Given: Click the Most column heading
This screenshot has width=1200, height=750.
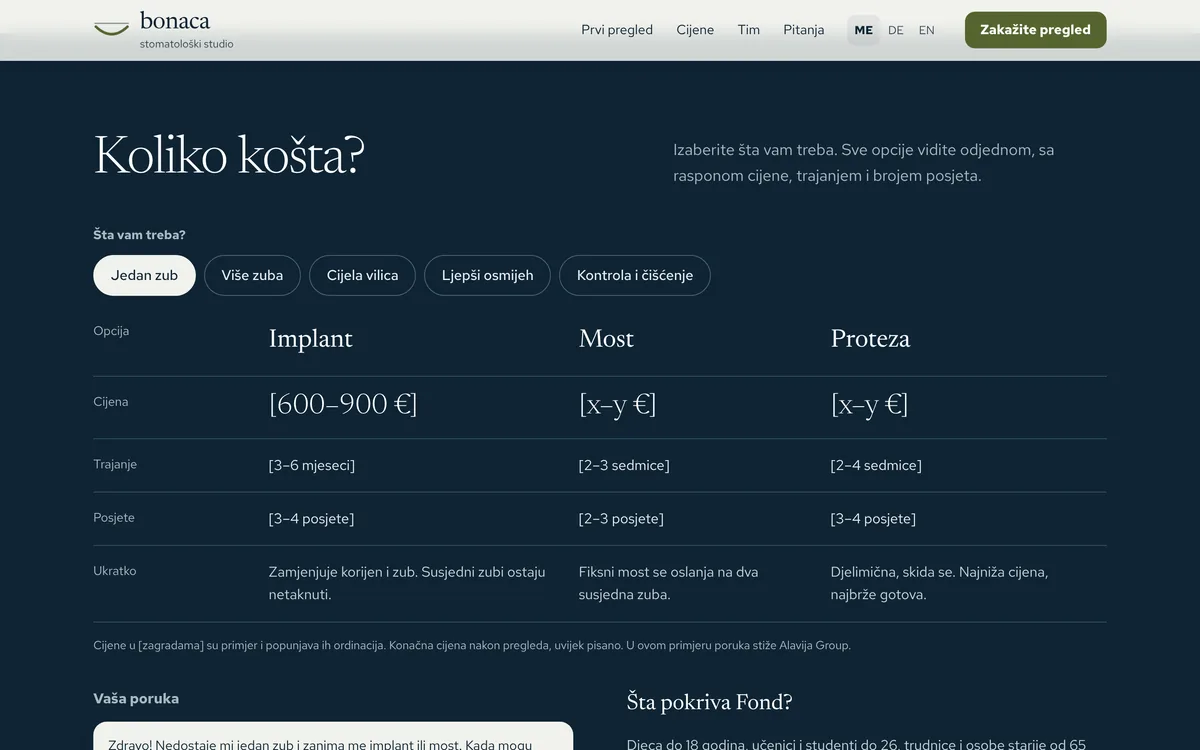Looking at the screenshot, I should tap(606, 339).
